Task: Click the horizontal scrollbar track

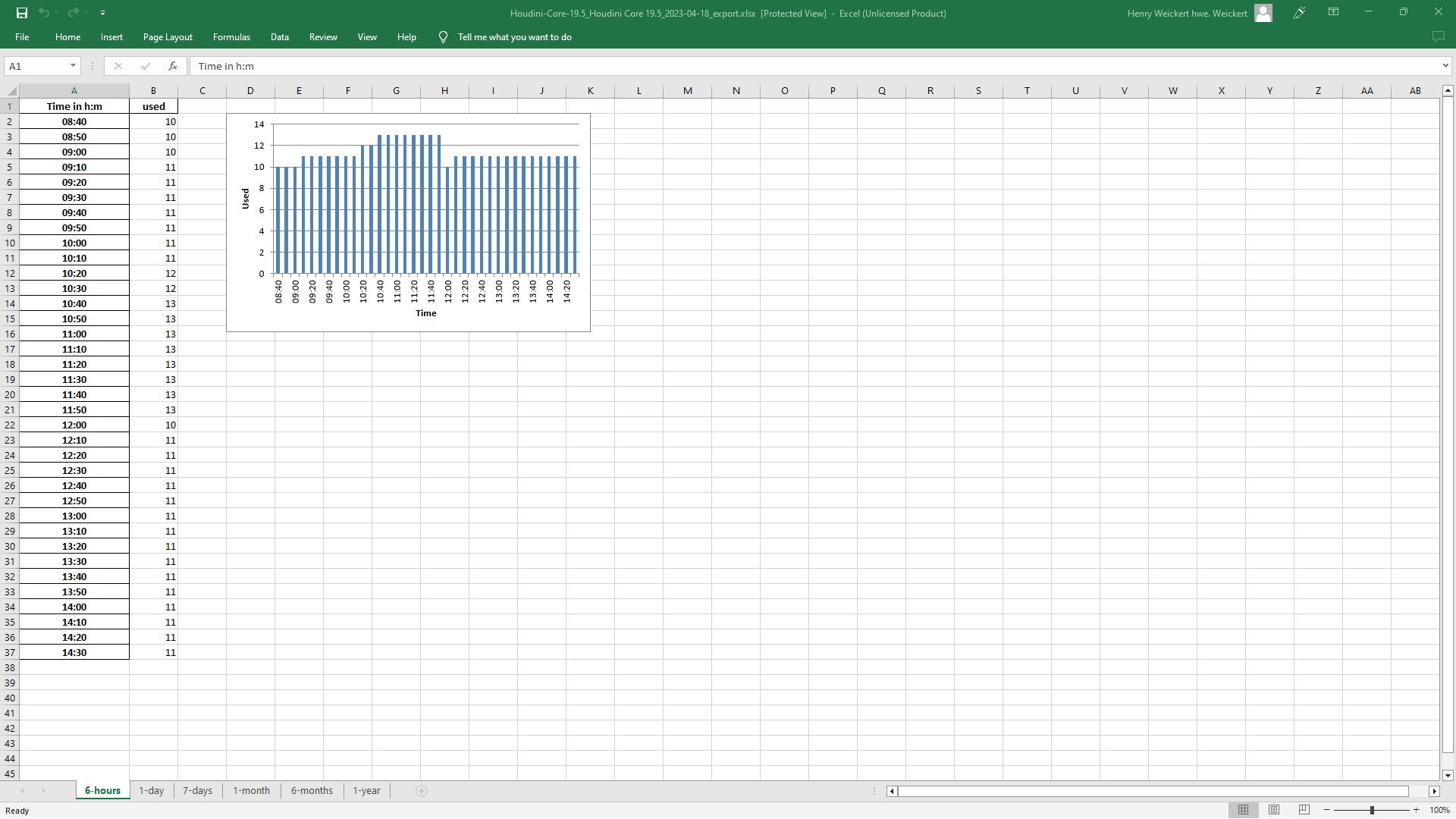Action: click(x=1163, y=791)
